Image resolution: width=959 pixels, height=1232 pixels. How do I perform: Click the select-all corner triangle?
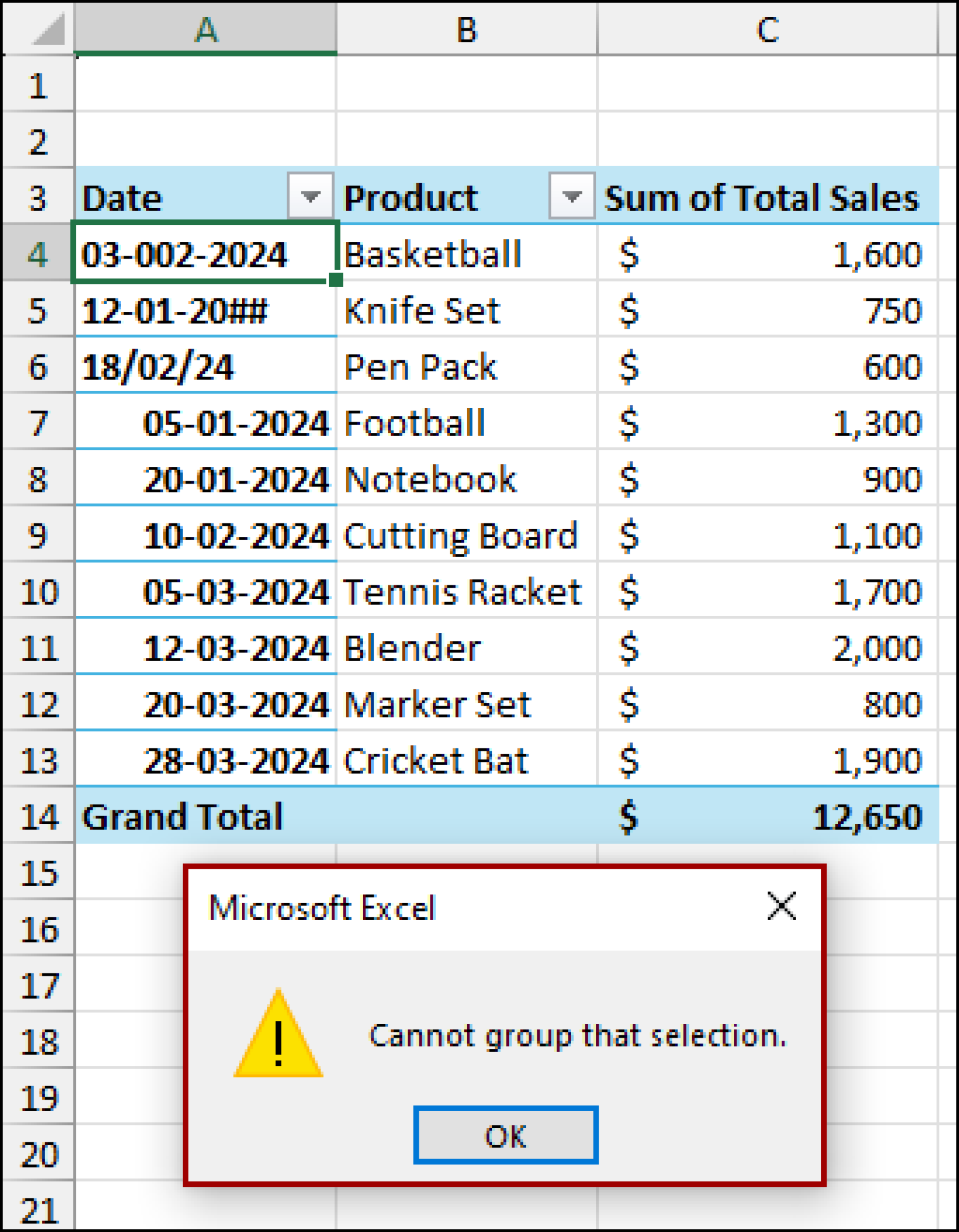coord(47,29)
